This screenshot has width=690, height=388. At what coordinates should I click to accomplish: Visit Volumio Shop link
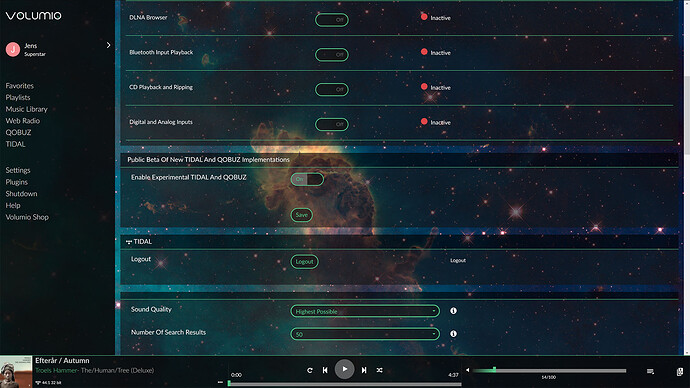[27, 217]
